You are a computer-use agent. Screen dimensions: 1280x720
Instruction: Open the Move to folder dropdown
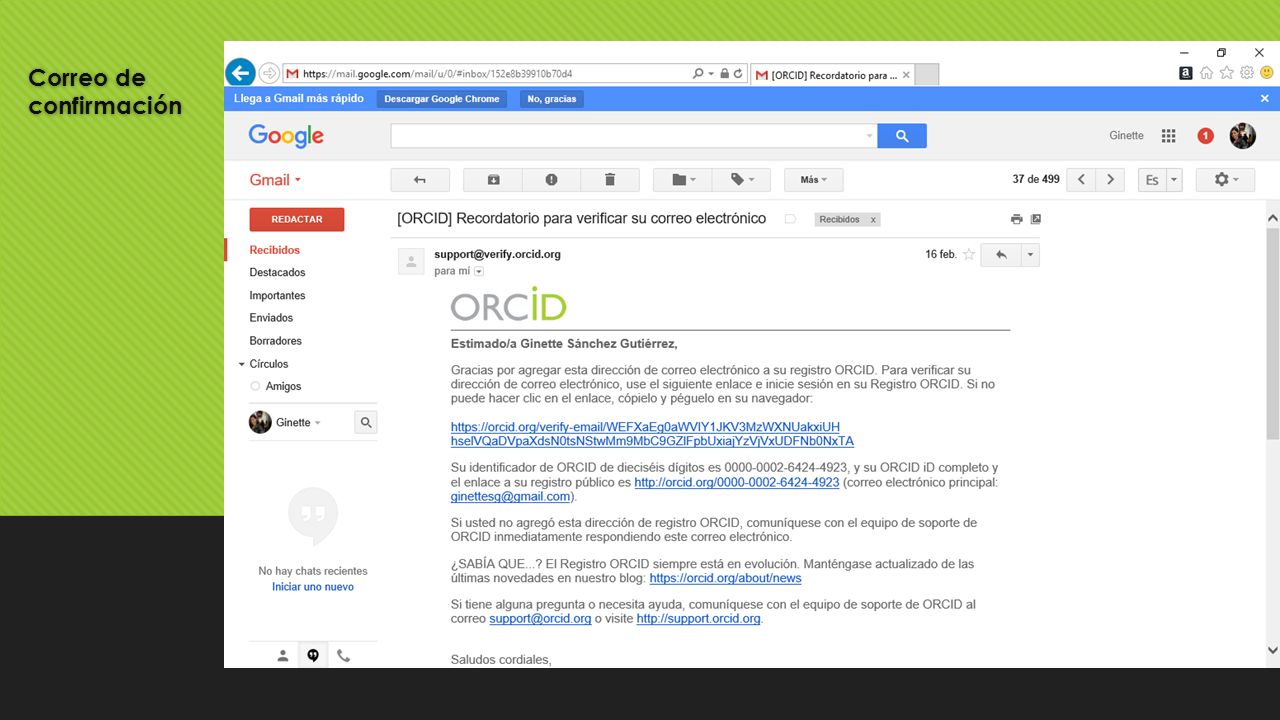[682, 180]
